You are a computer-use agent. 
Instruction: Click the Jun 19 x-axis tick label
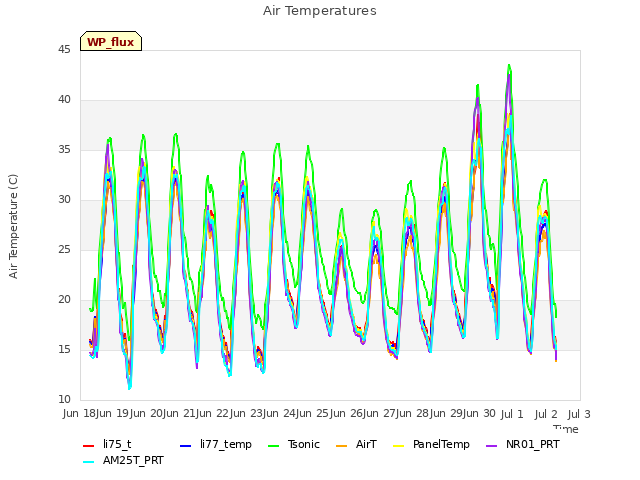pos(131,414)
